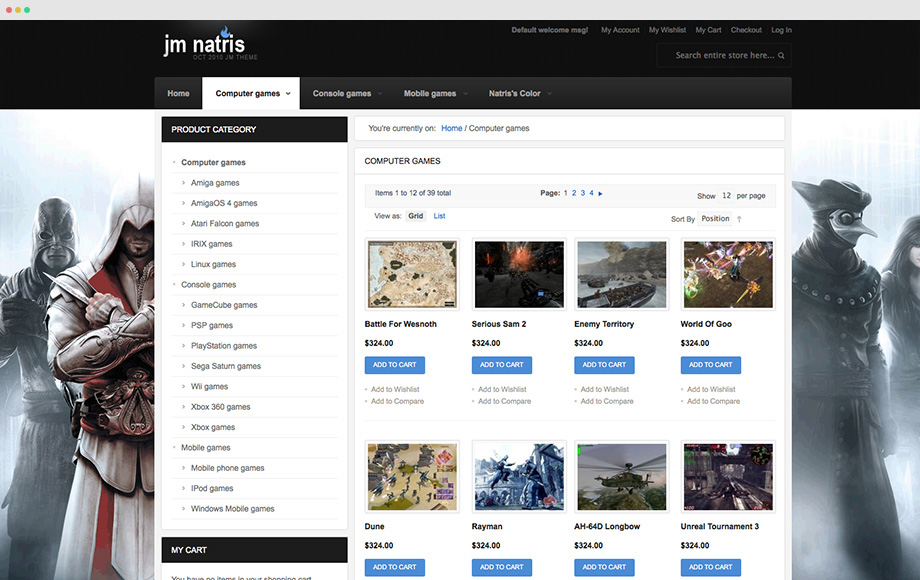Open Wii games category
920x580 pixels.
209,387
